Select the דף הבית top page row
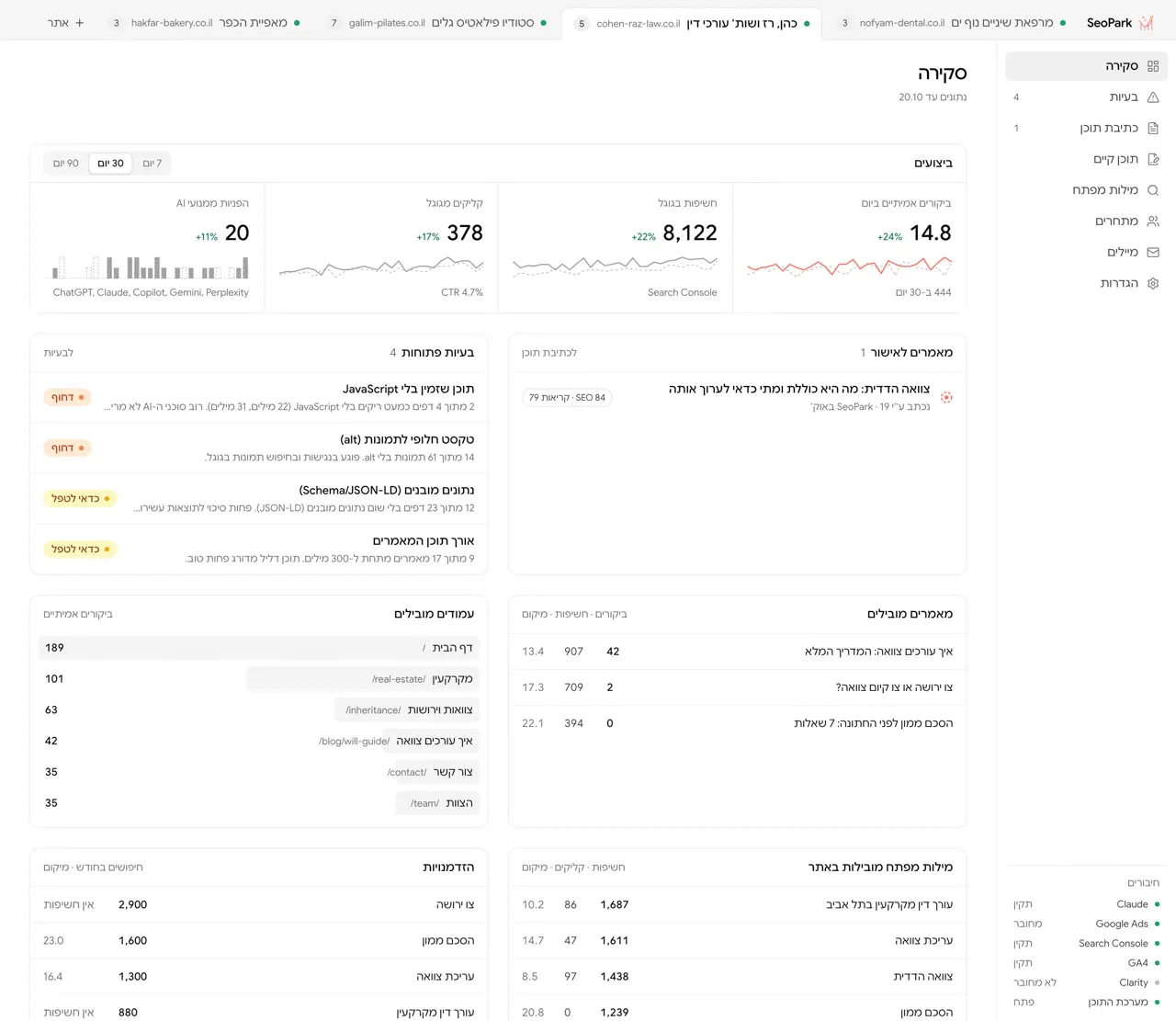Screen dimensions: 1176x1021 click(258, 648)
